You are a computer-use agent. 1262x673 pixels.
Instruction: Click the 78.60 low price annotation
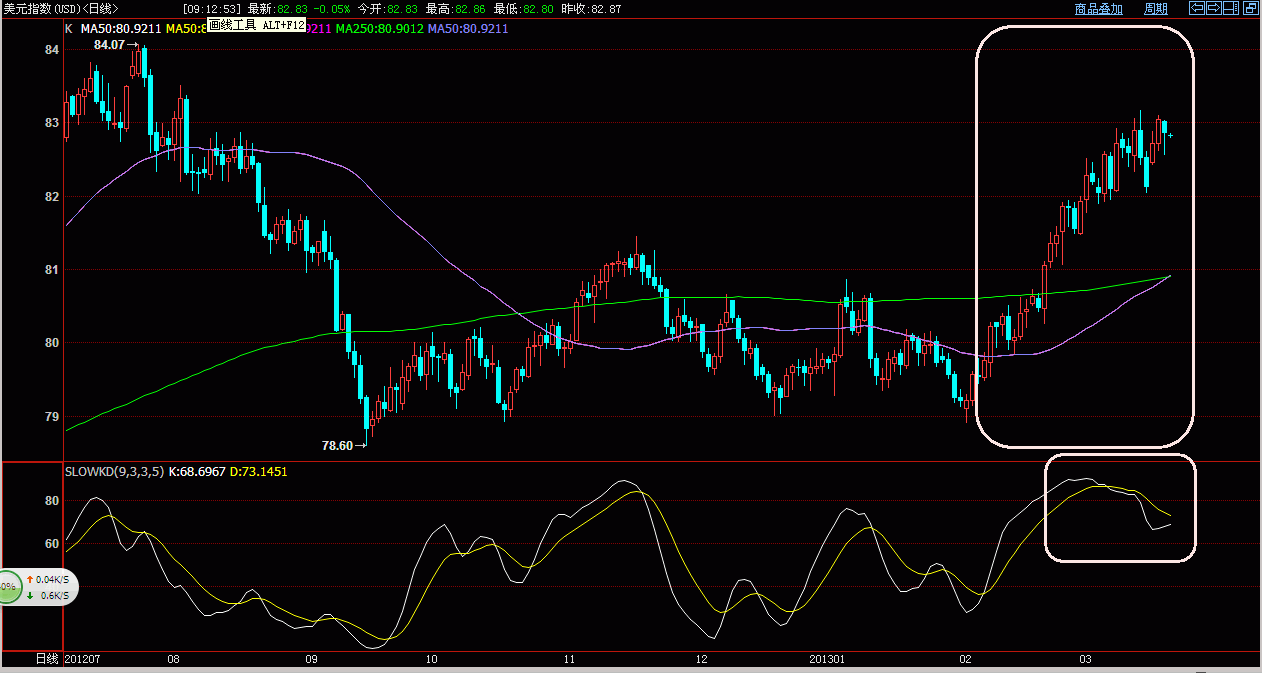(x=338, y=446)
